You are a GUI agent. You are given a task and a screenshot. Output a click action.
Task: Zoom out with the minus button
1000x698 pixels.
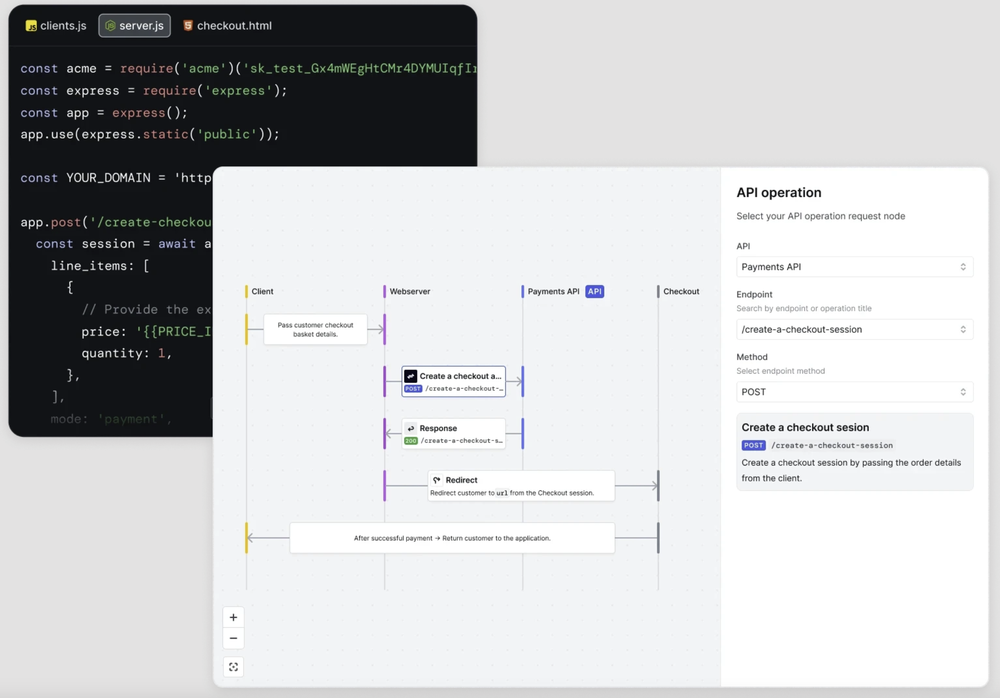(x=233, y=638)
